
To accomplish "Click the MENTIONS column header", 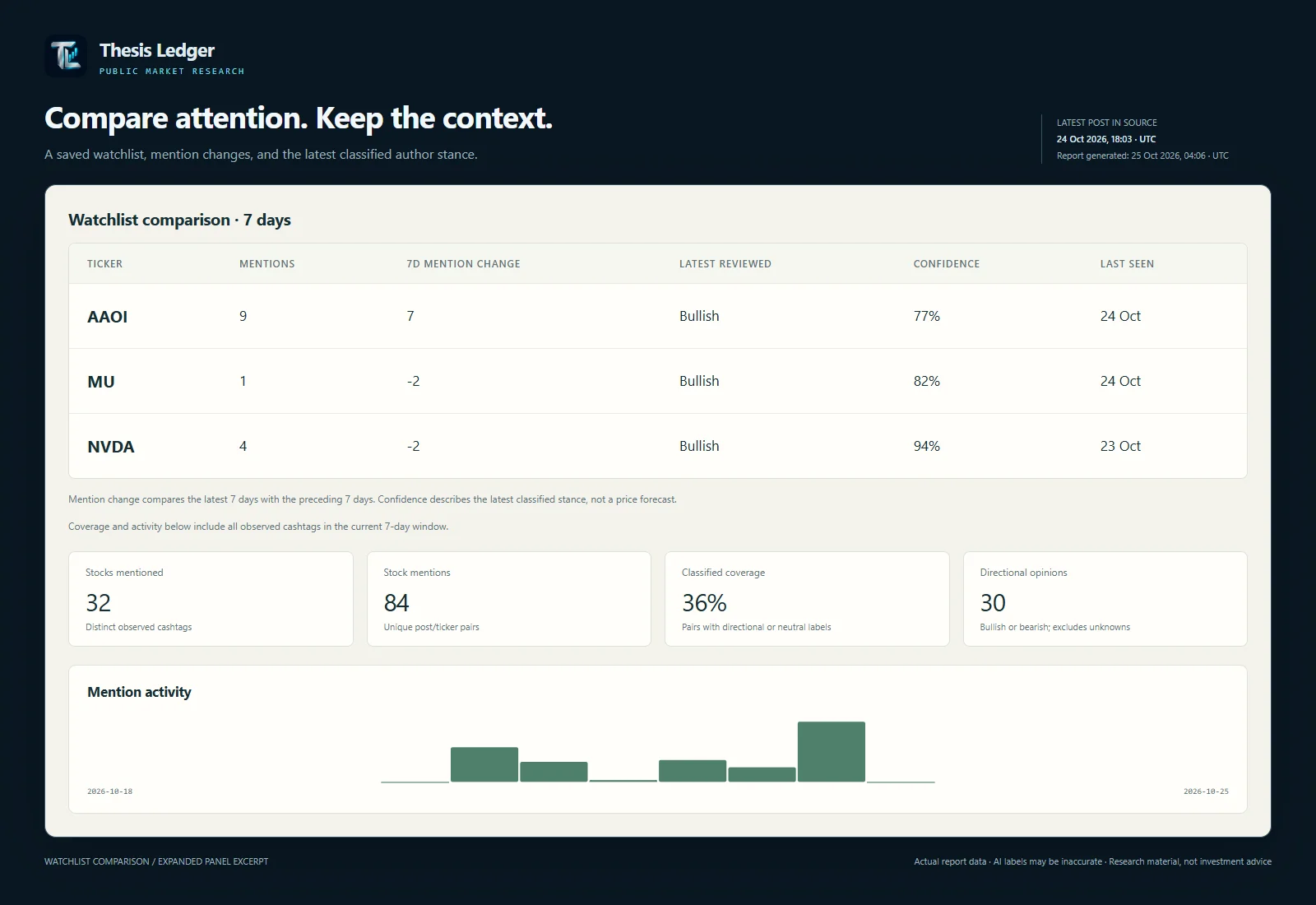I will coord(266,264).
